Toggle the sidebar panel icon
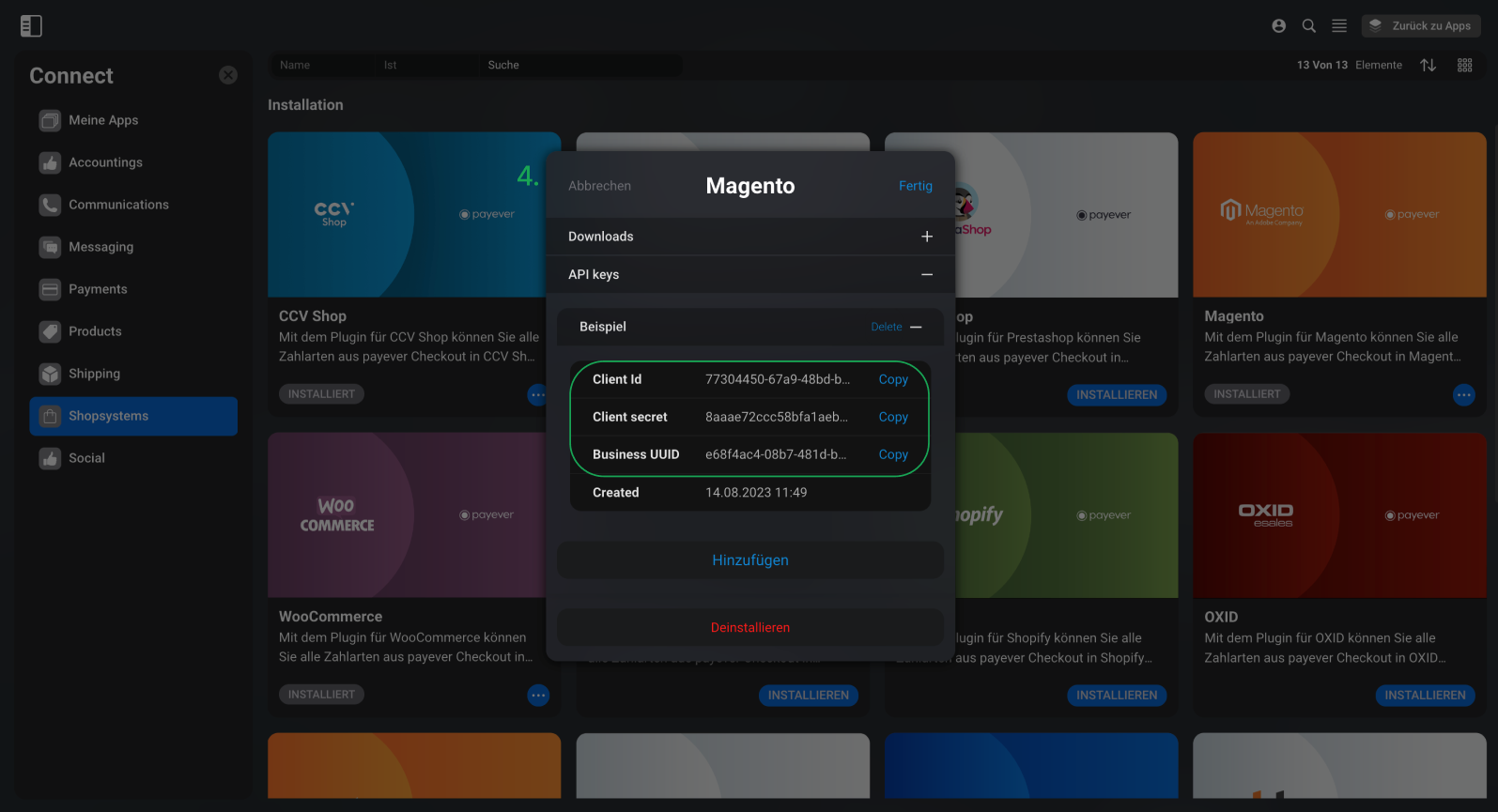This screenshot has width=1498, height=812. pyautogui.click(x=31, y=26)
